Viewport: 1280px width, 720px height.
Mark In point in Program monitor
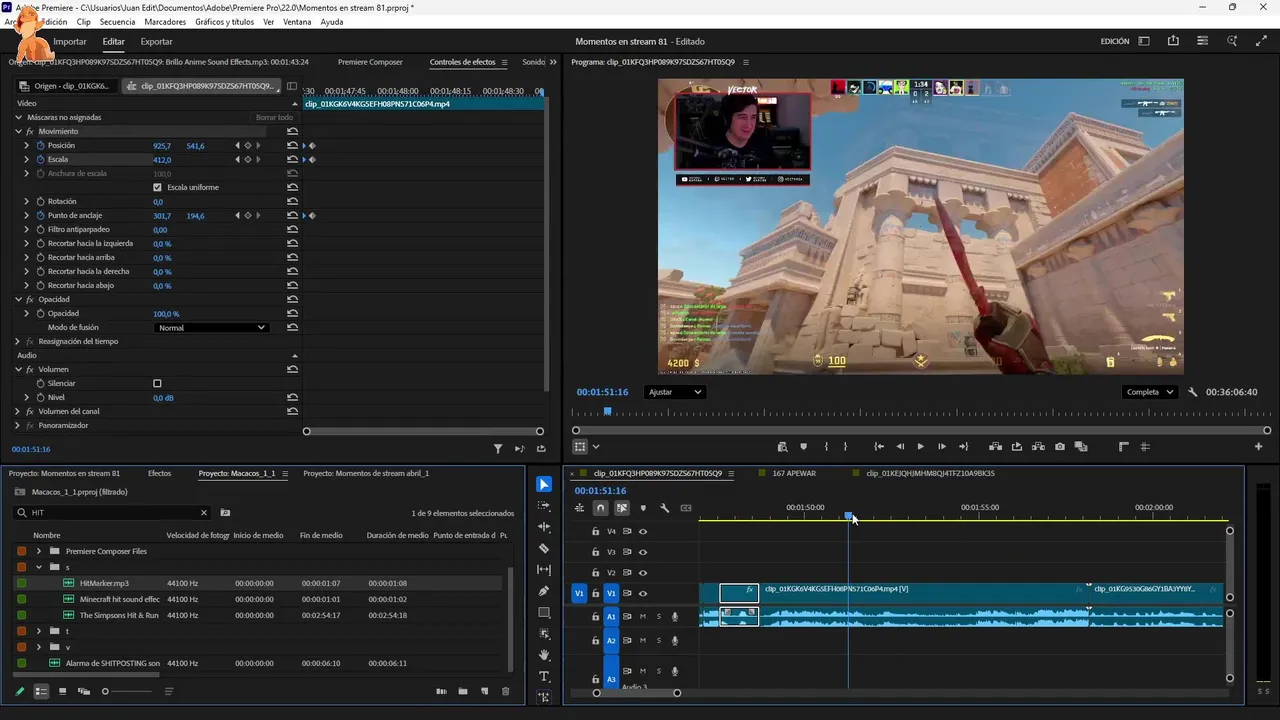[826, 447]
